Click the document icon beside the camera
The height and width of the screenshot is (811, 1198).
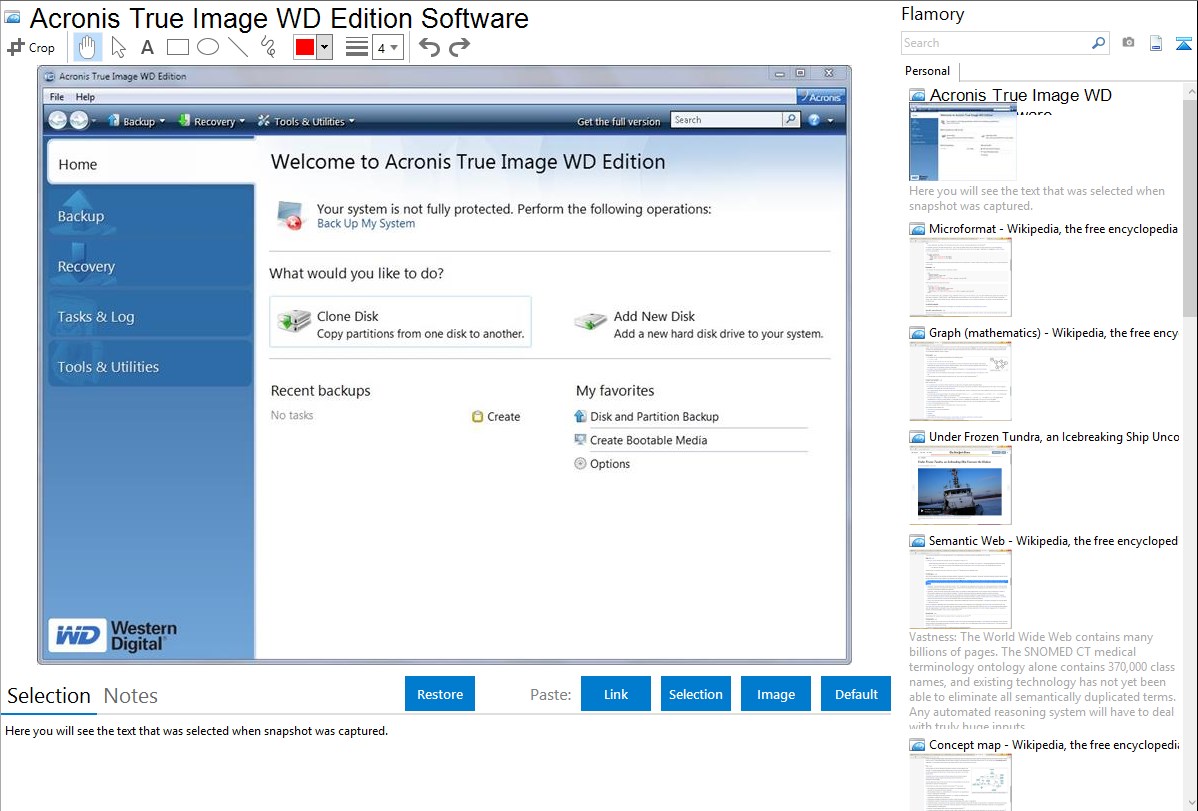pyautogui.click(x=1156, y=43)
